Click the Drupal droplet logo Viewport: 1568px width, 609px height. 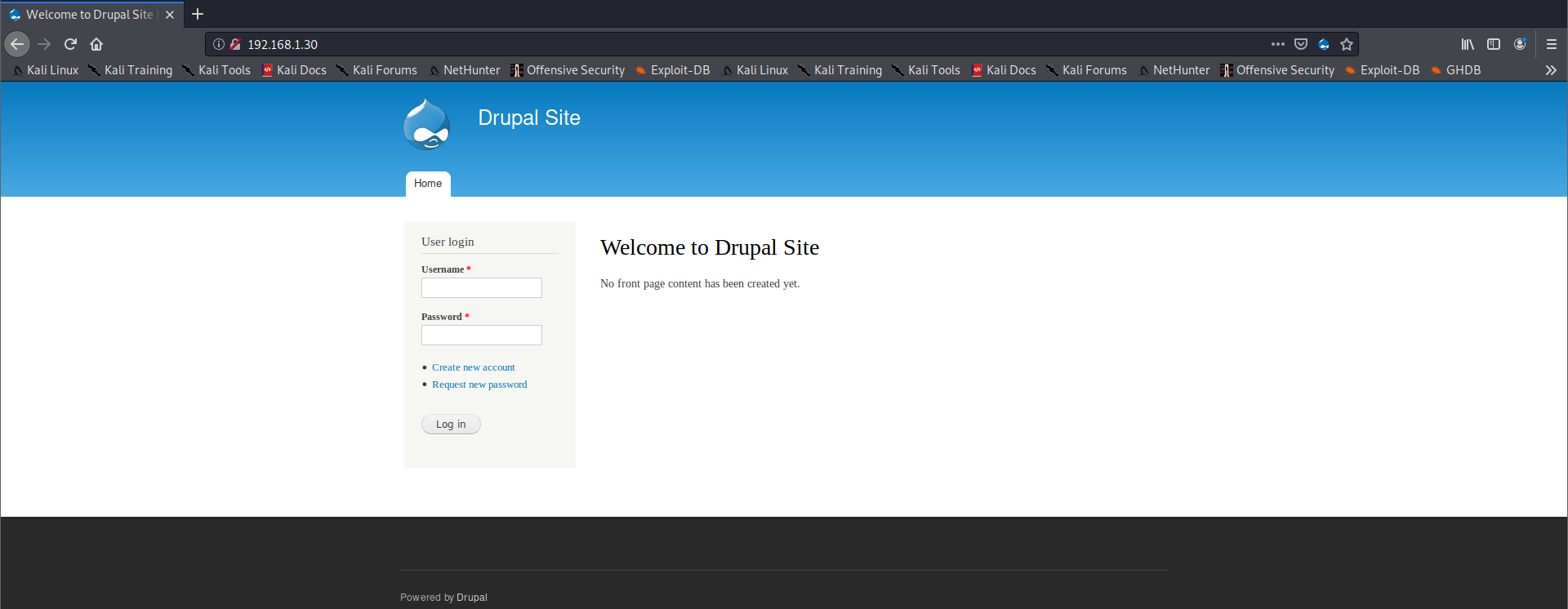[x=427, y=124]
